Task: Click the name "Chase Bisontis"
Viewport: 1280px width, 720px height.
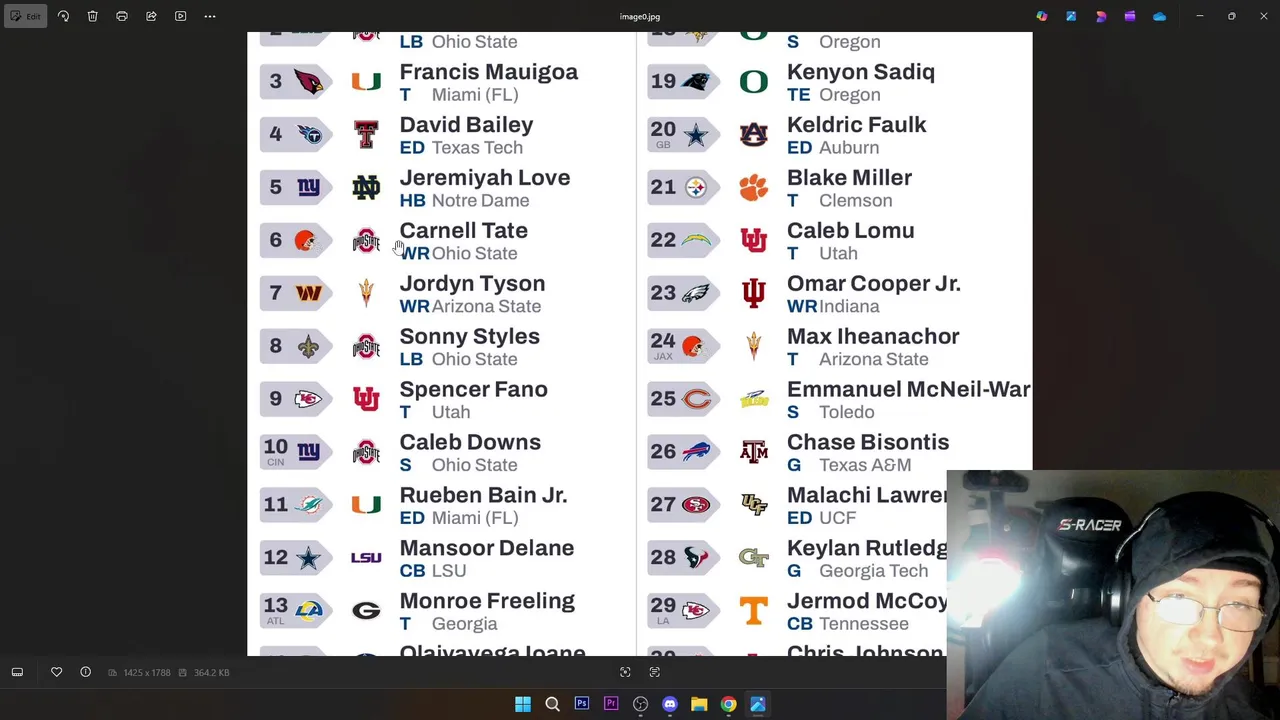Action: pos(868,443)
